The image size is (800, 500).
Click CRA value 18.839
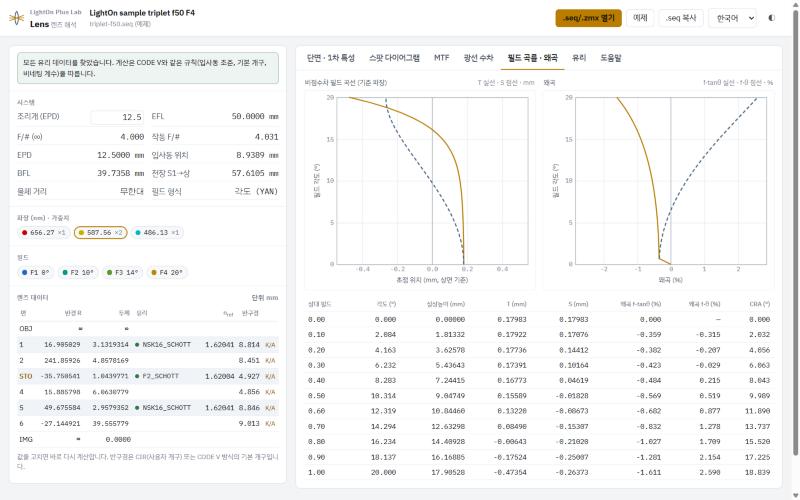[x=757, y=472]
